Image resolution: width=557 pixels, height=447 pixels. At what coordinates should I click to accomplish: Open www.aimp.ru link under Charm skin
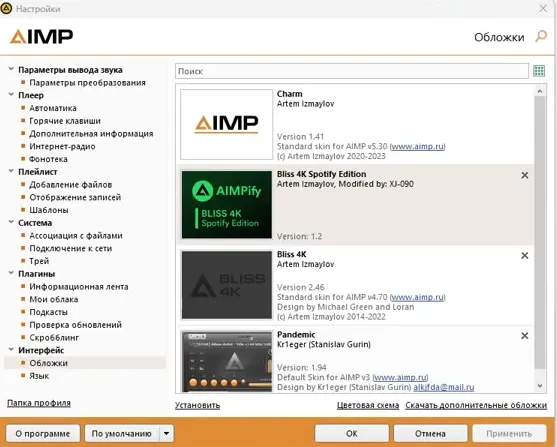coord(417,146)
